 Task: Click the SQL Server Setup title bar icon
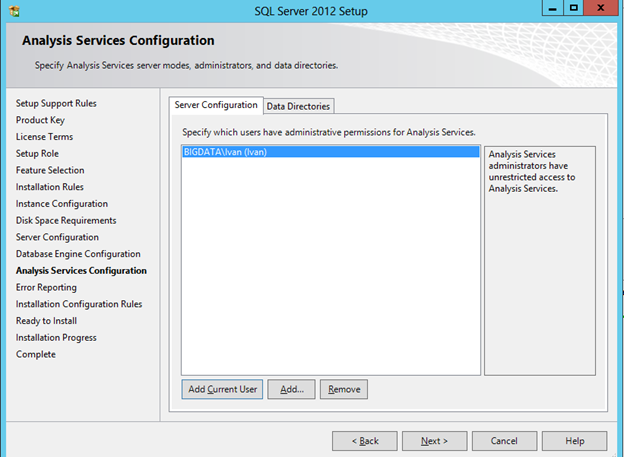14,11
